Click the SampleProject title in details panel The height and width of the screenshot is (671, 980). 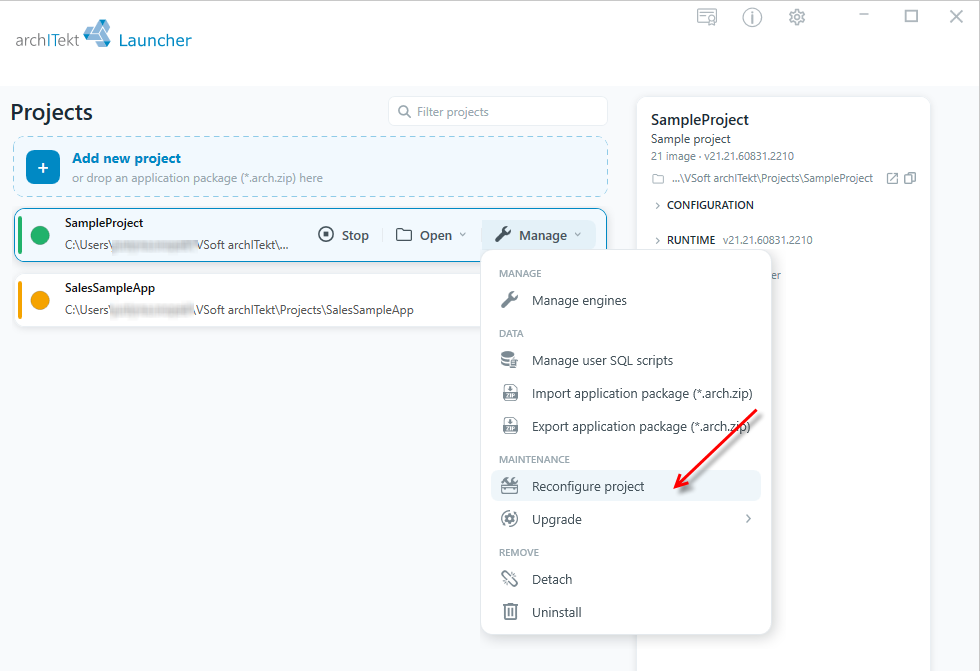pyautogui.click(x=699, y=120)
